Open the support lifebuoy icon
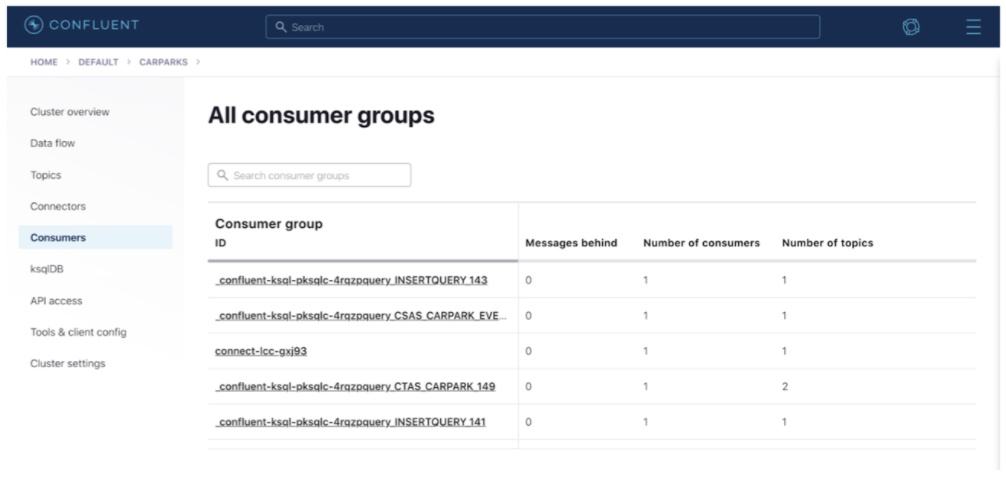This screenshot has width=1006, height=480. click(910, 26)
